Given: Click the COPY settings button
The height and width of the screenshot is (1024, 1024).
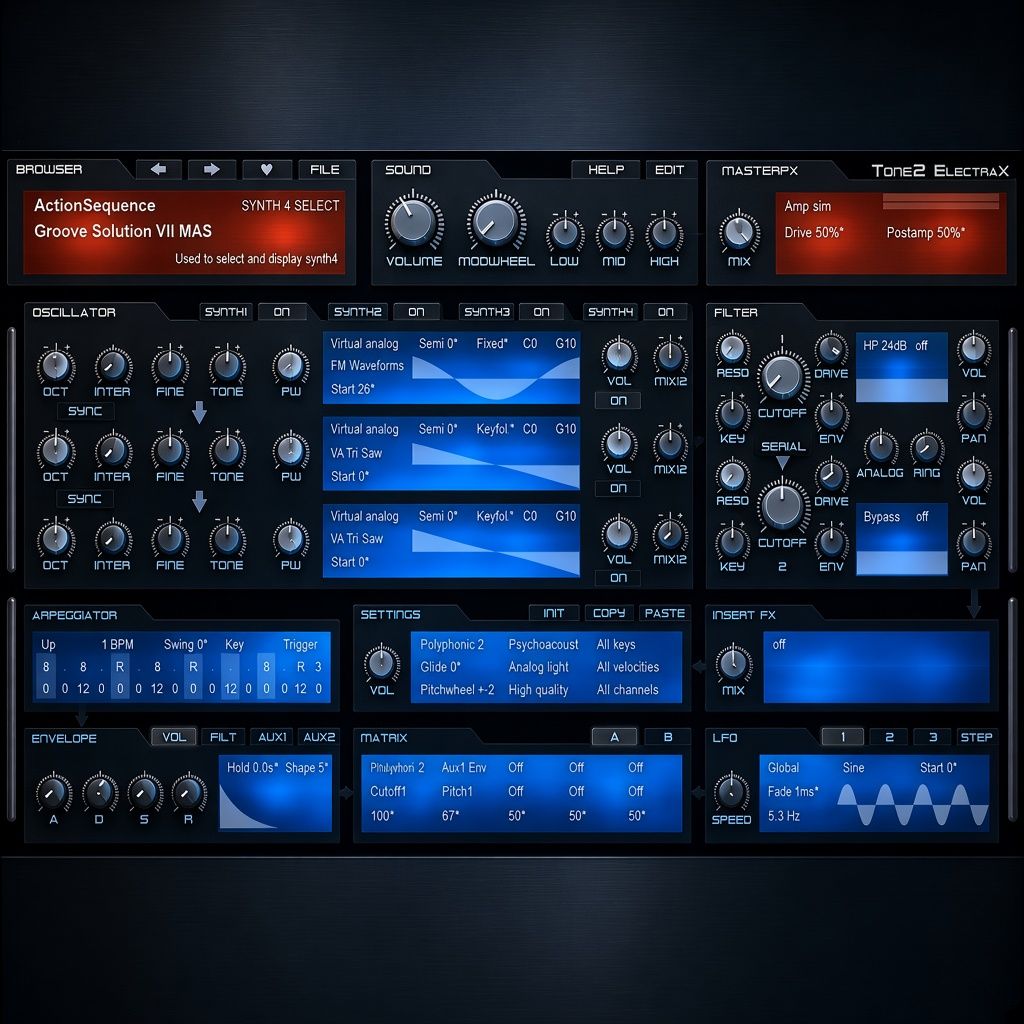Looking at the screenshot, I should coord(609,613).
